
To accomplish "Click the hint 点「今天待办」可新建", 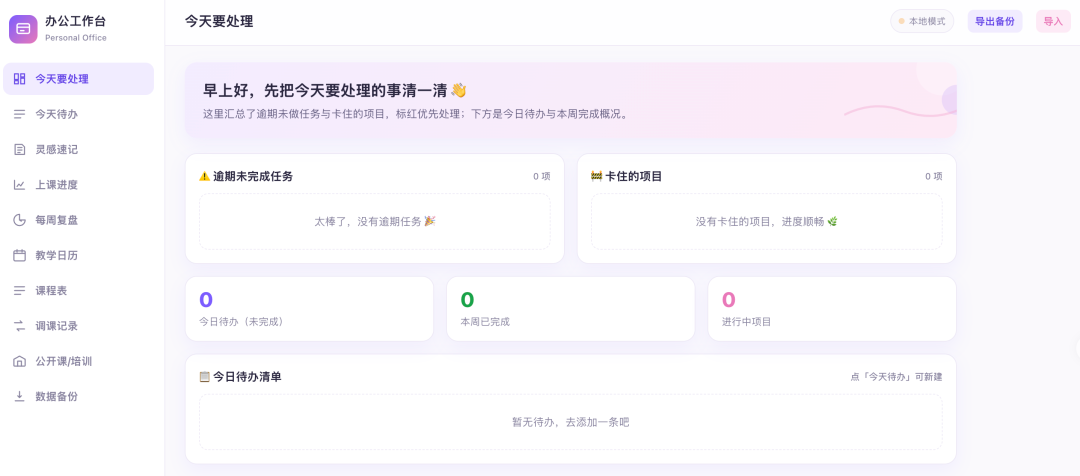I will click(896, 377).
